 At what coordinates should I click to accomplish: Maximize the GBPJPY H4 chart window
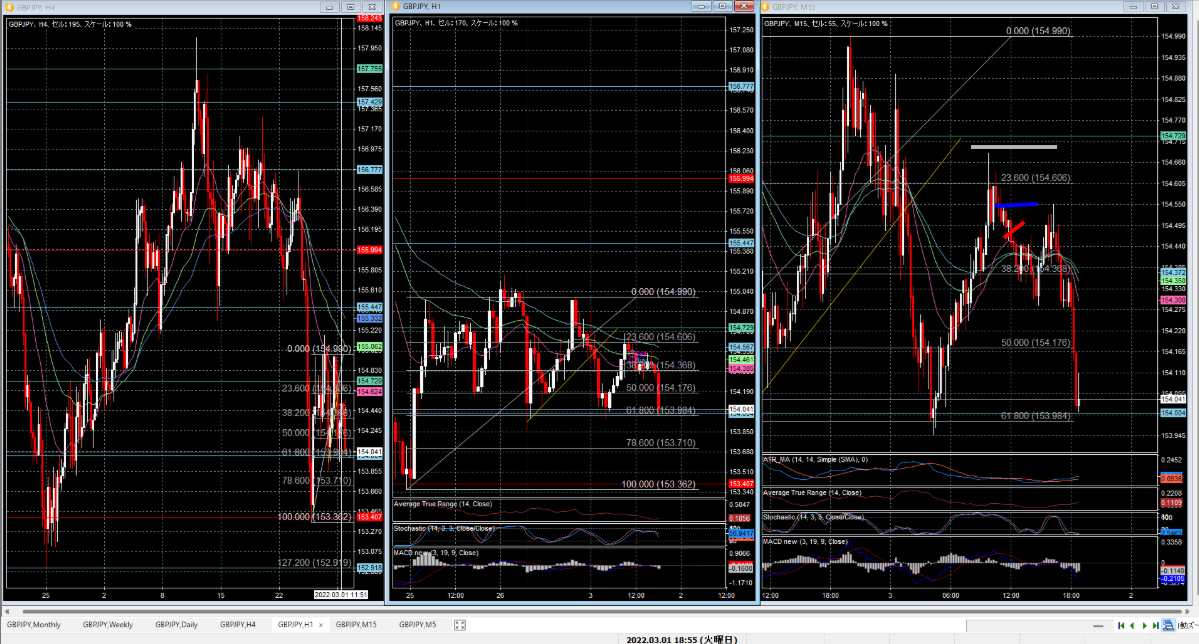[x=351, y=7]
